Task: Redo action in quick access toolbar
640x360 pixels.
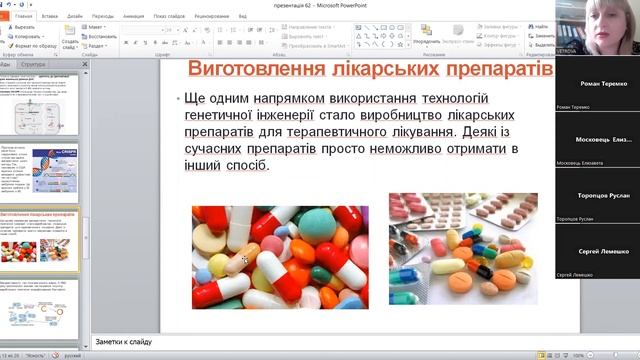Action: coord(22,4)
